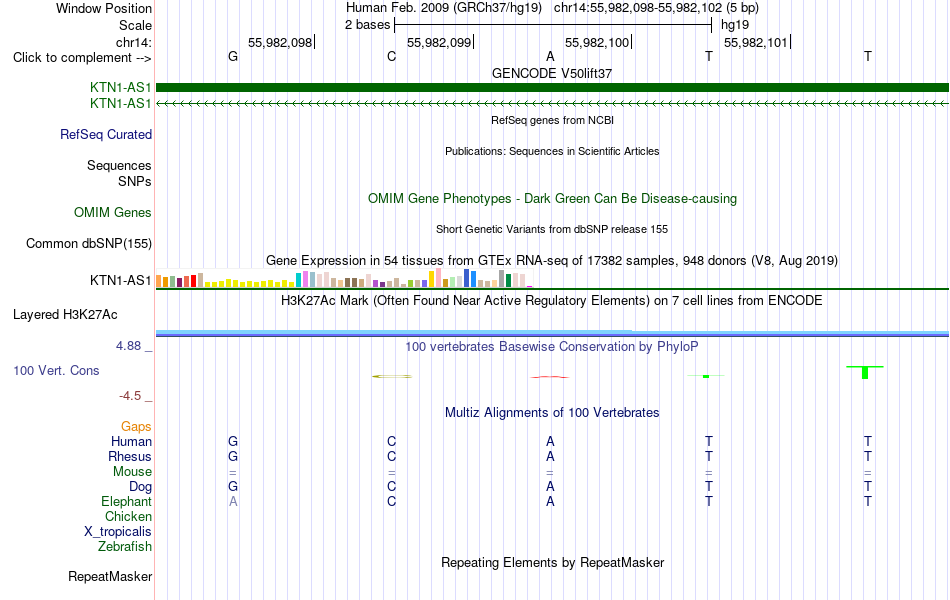Open 'Repeating Elements by RepeatMasker' track title
Screen dimensions: 950x600
[x=552, y=562]
